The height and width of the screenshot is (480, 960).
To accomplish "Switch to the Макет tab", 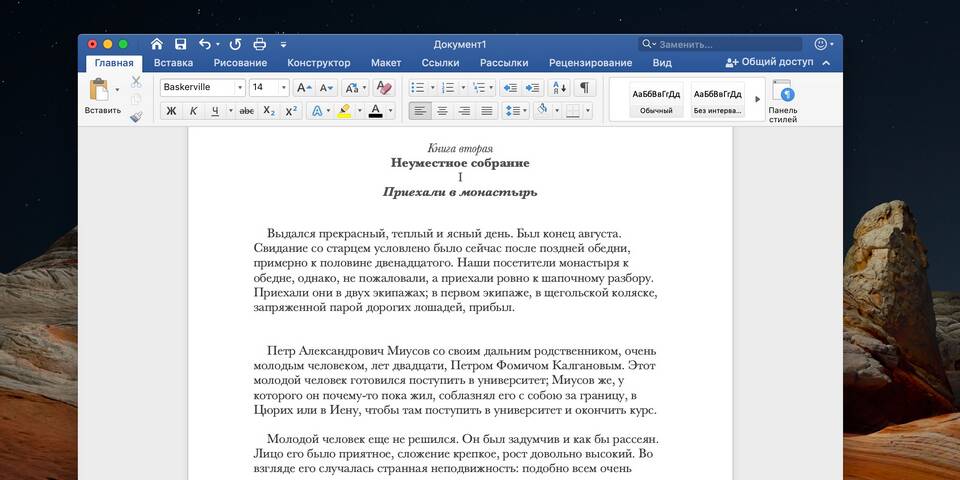I will tap(386, 62).
